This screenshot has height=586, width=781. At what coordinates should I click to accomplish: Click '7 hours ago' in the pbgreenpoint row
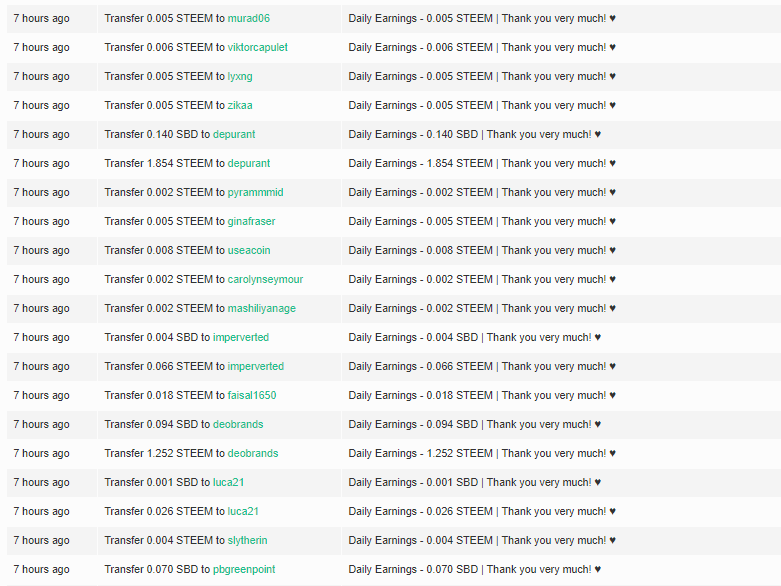pyautogui.click(x=41, y=569)
